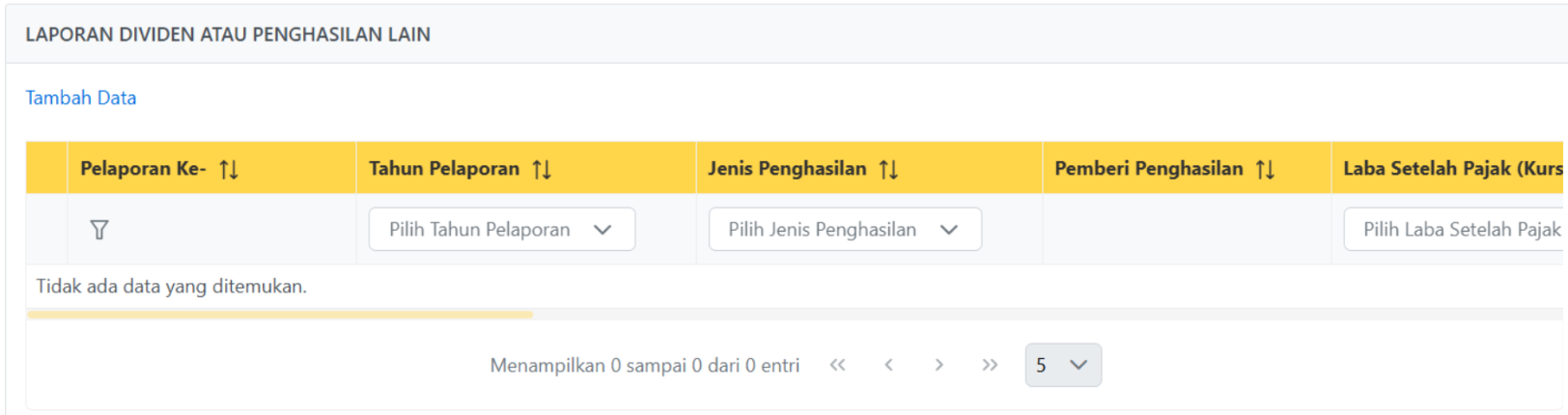Go to the first page of entries

(837, 365)
